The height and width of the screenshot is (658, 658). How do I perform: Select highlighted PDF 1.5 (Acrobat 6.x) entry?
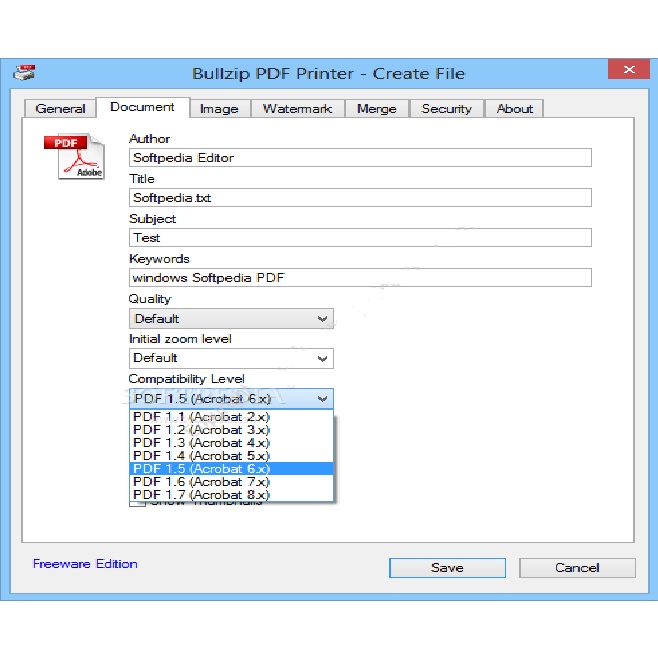(232, 469)
